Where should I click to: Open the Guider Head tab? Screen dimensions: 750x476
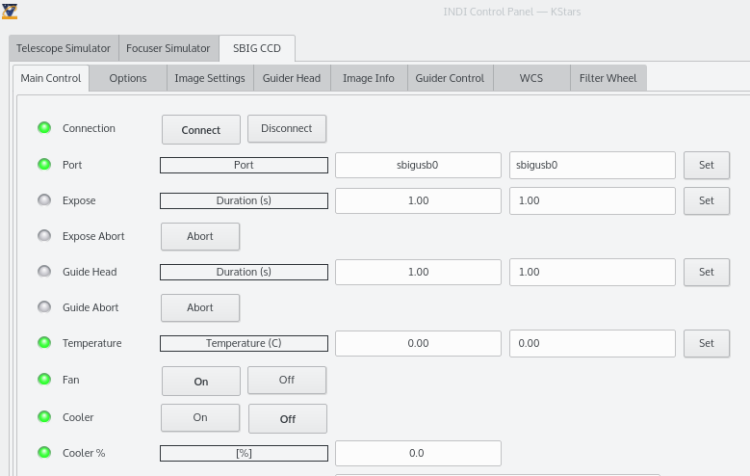click(x=292, y=78)
